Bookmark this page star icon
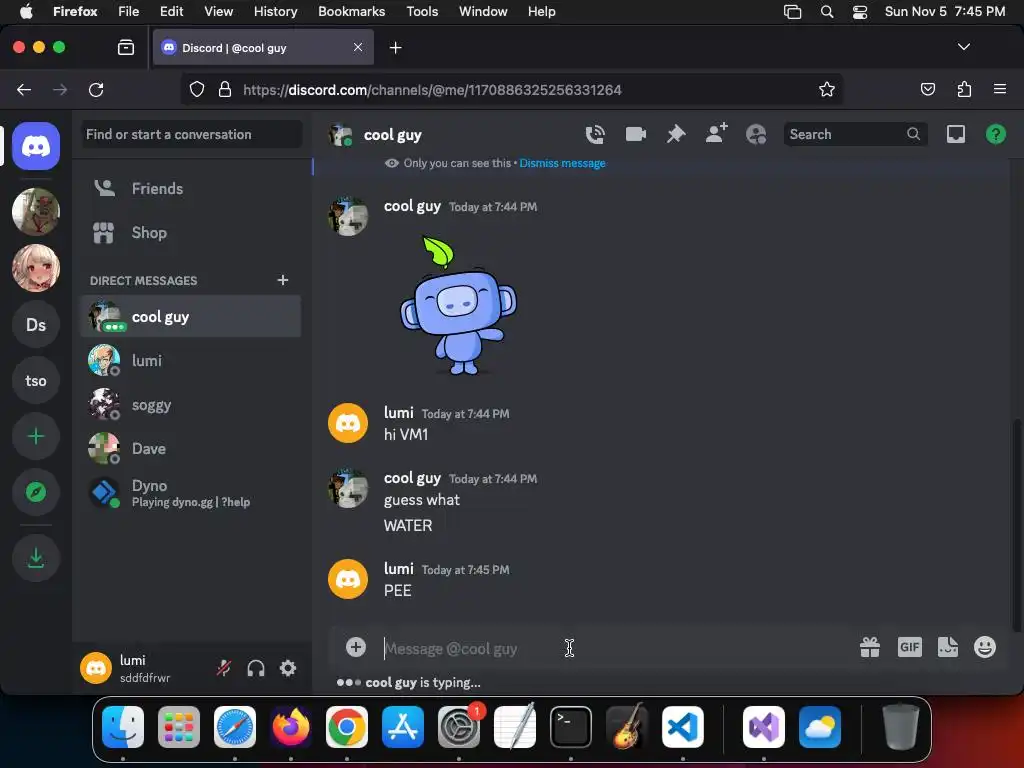 click(x=827, y=89)
